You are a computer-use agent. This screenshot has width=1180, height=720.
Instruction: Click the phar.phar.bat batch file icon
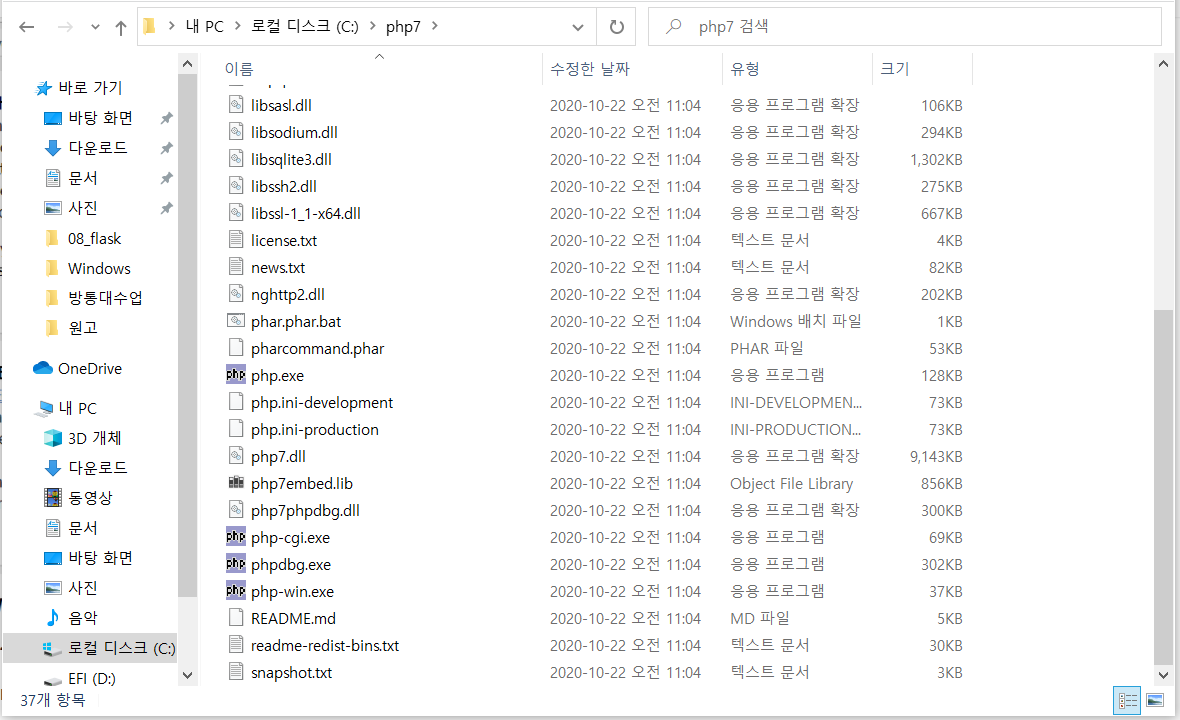click(x=236, y=321)
